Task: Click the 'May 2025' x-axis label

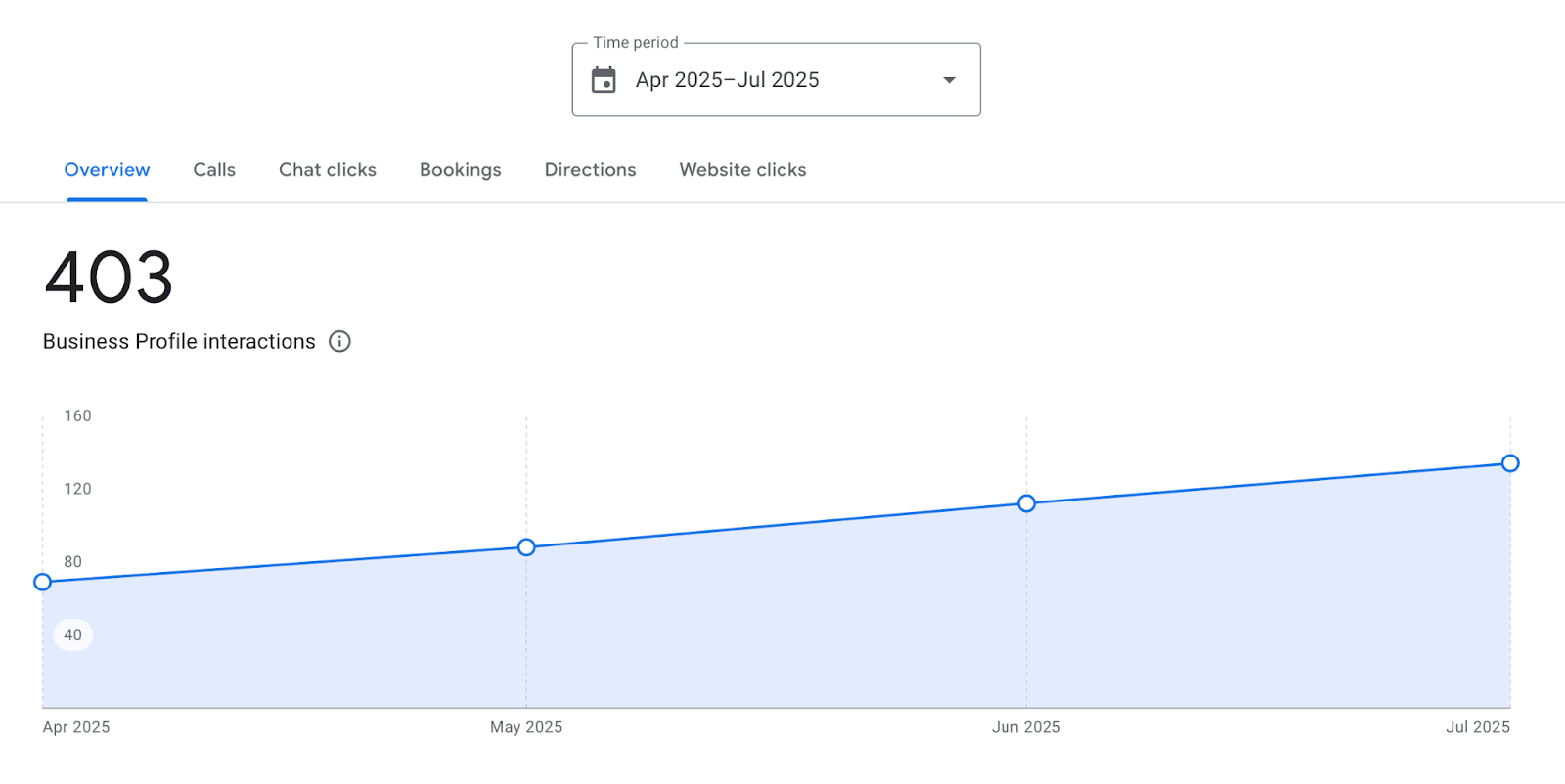Action: pyautogui.click(x=526, y=727)
